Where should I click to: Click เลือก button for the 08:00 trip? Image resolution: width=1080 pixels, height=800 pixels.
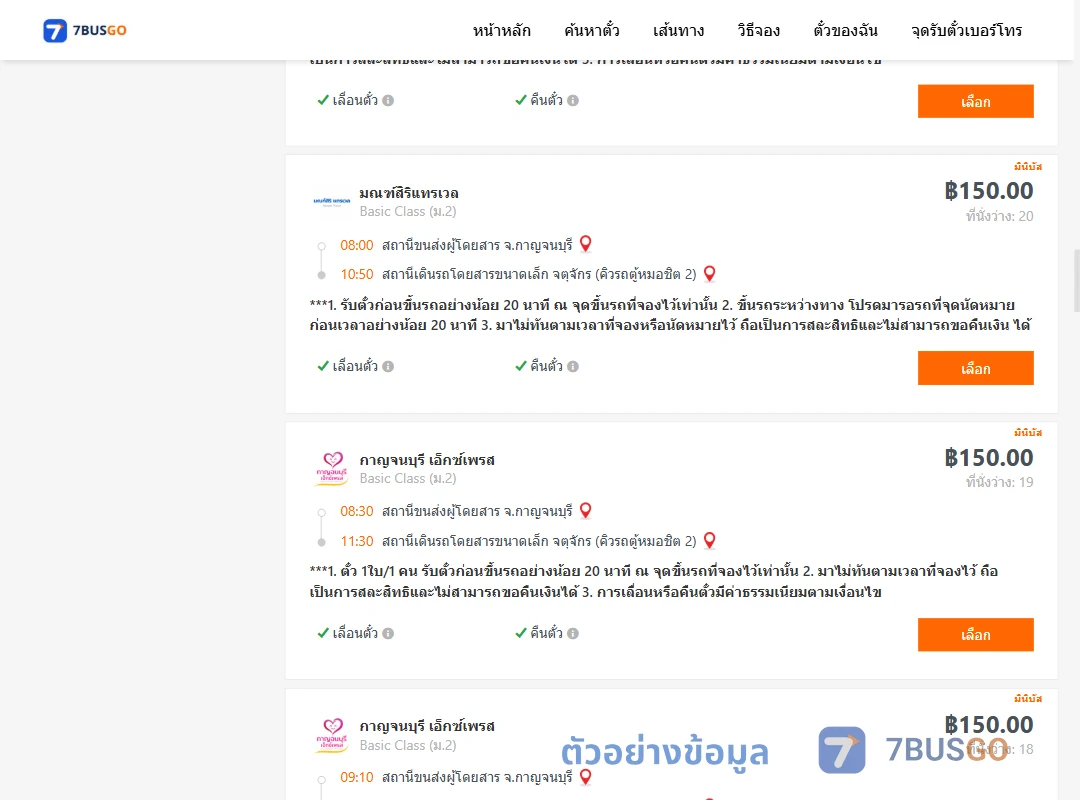975,368
